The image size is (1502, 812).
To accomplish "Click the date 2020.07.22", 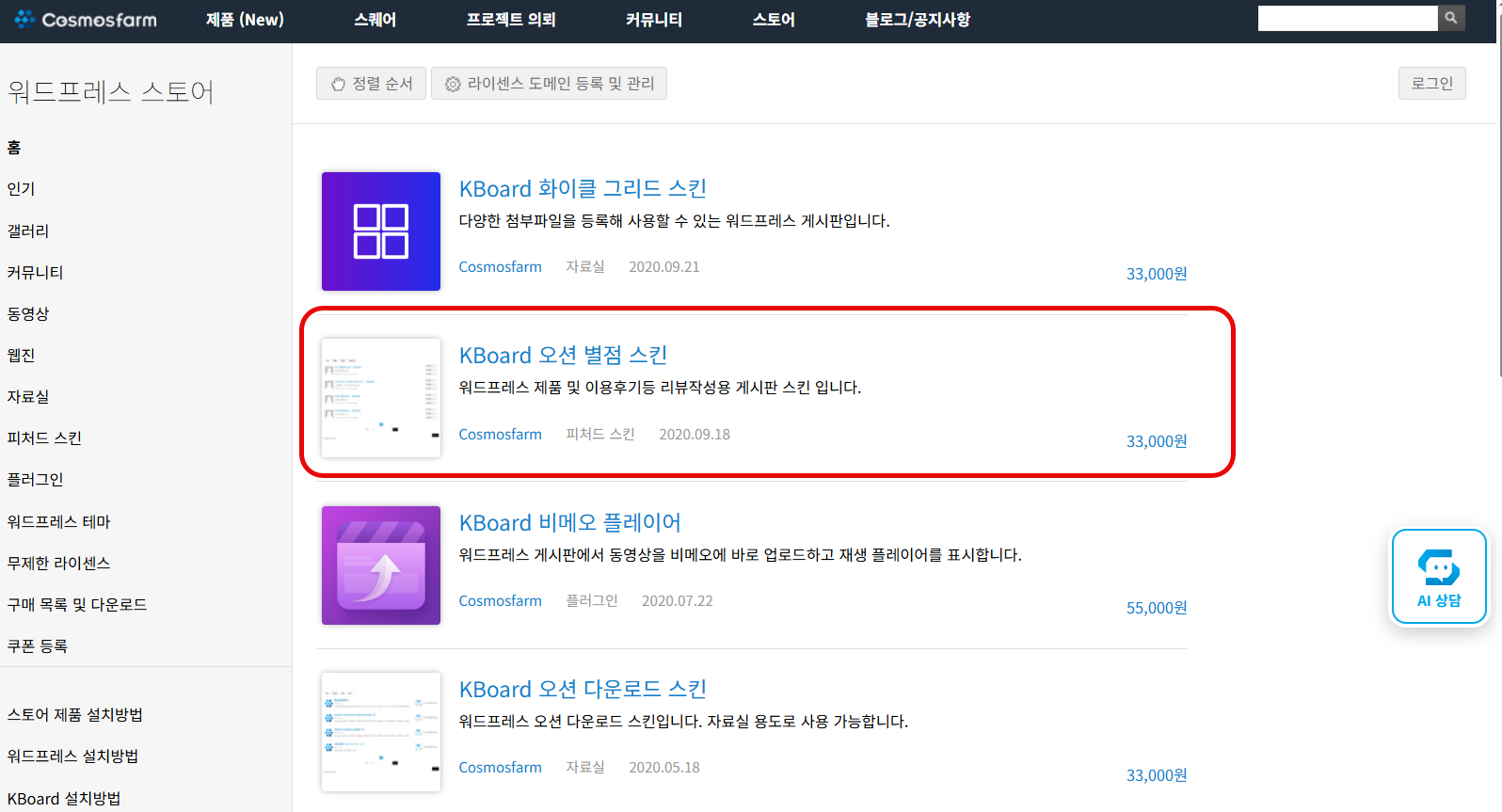I will pyautogui.click(x=678, y=601).
